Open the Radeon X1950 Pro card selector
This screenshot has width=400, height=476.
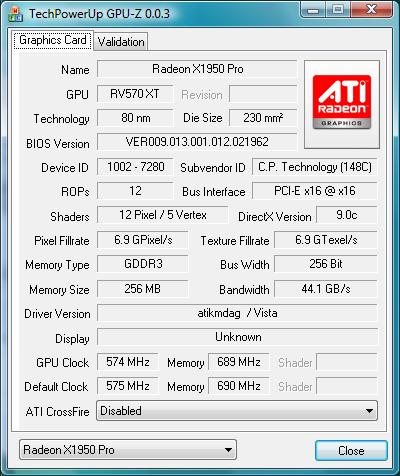tap(128, 450)
